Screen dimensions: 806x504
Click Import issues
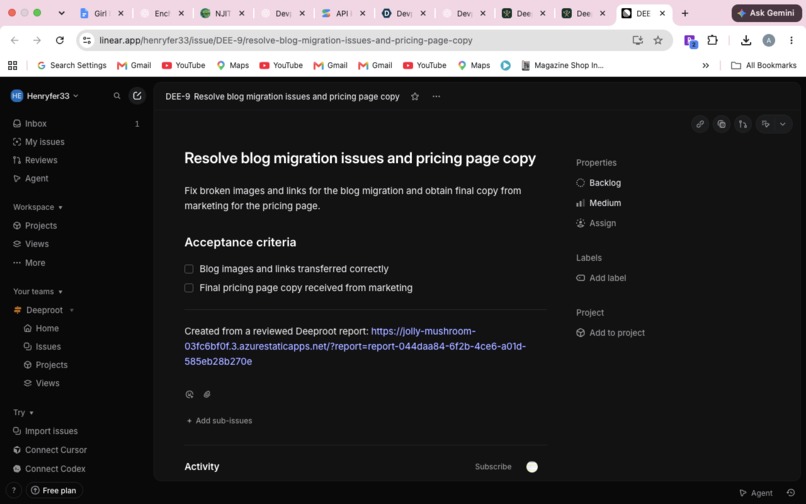coord(76,431)
